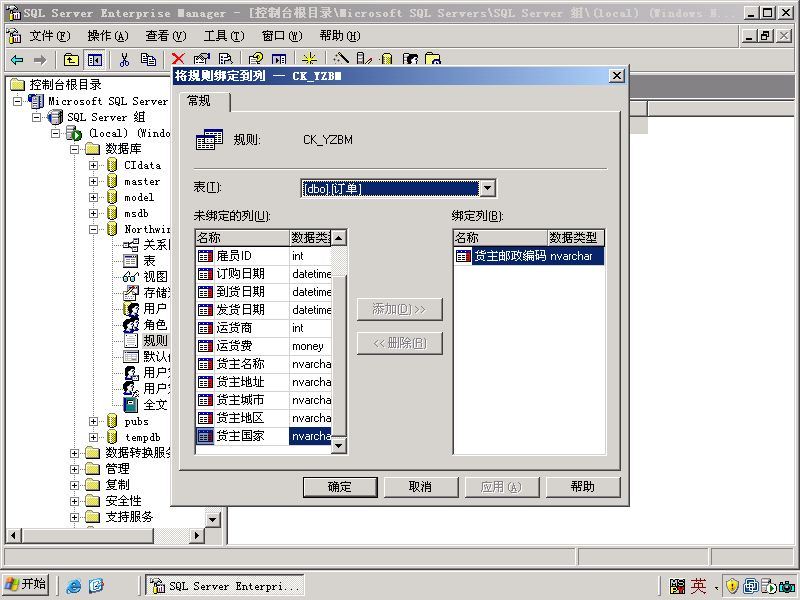The width and height of the screenshot is (800, 600).
Task: Open the 工具(T) menu
Action: click(x=224, y=36)
